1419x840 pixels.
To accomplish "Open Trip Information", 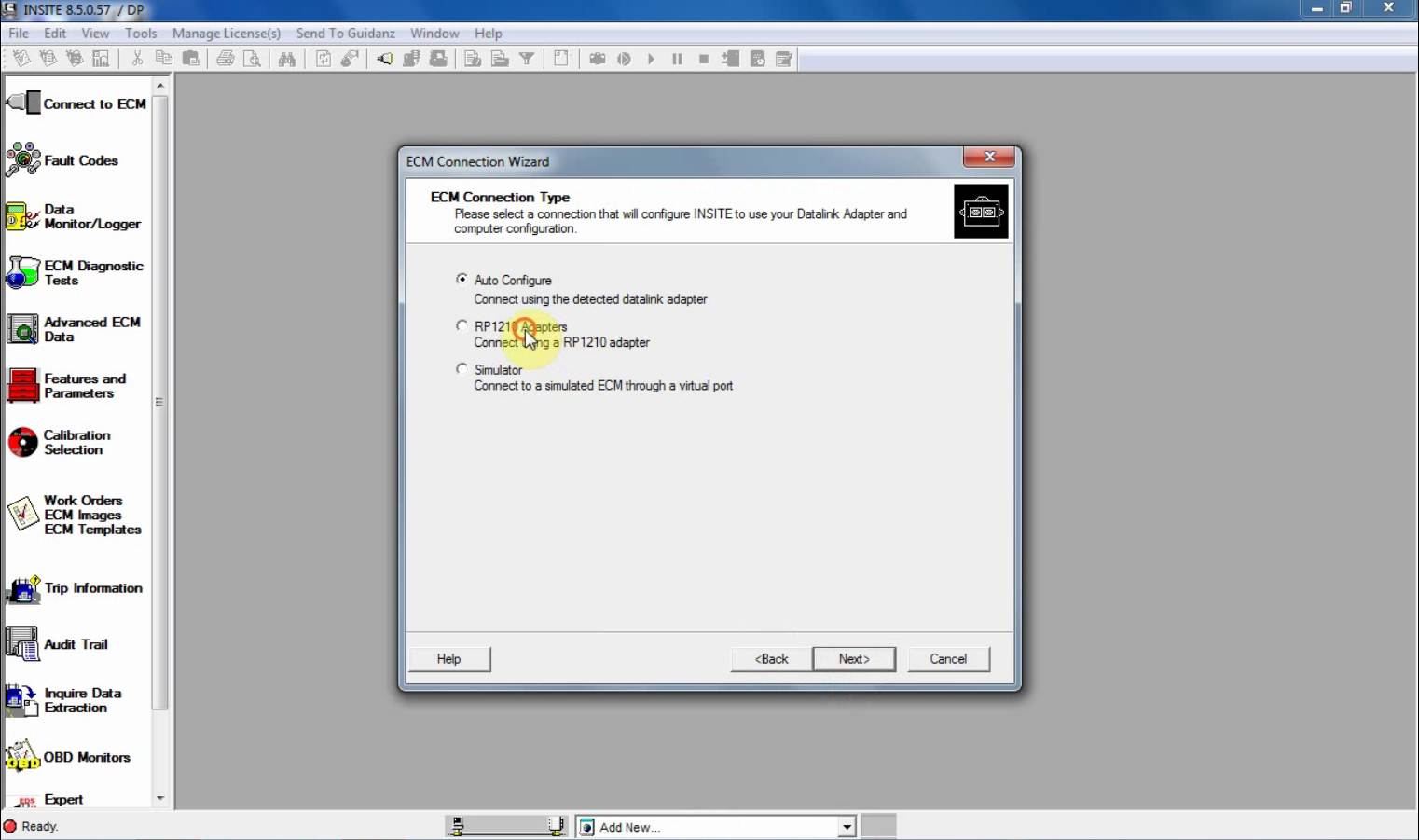I will tap(75, 588).
